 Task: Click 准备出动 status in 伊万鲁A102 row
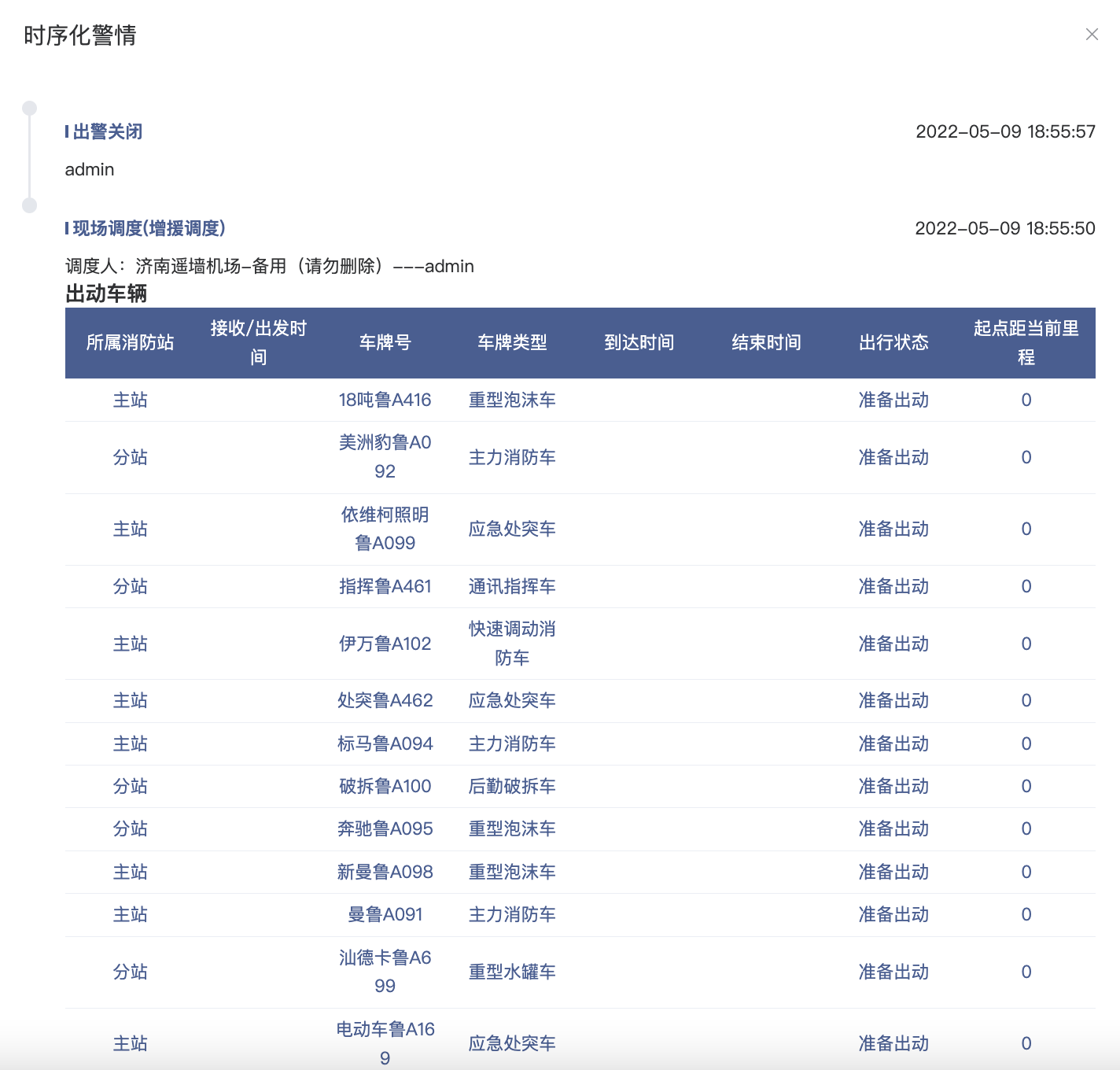(893, 644)
